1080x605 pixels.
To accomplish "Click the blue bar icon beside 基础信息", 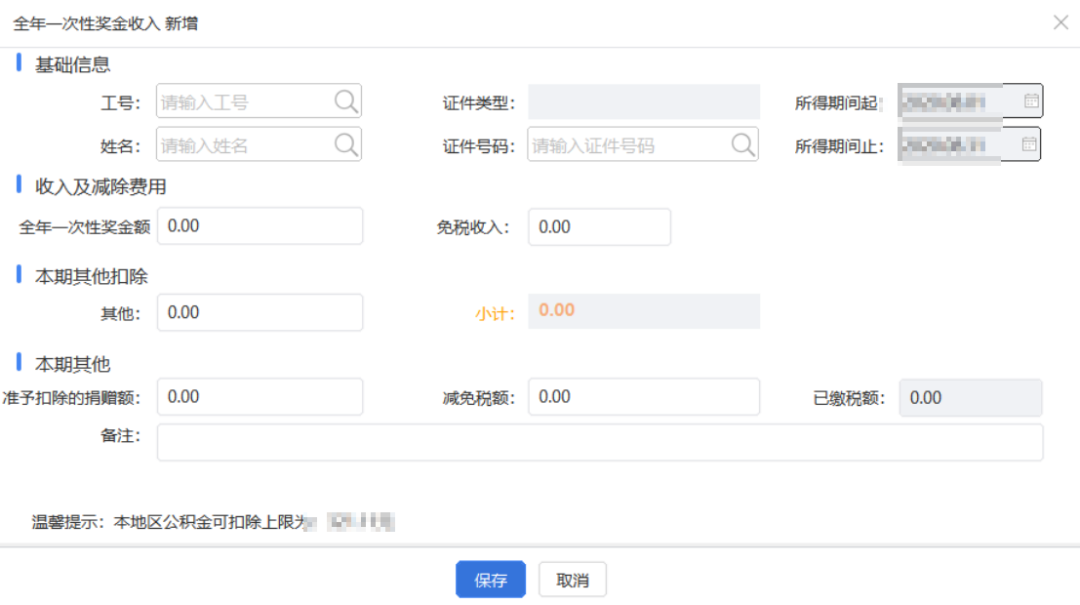I will (x=21, y=64).
